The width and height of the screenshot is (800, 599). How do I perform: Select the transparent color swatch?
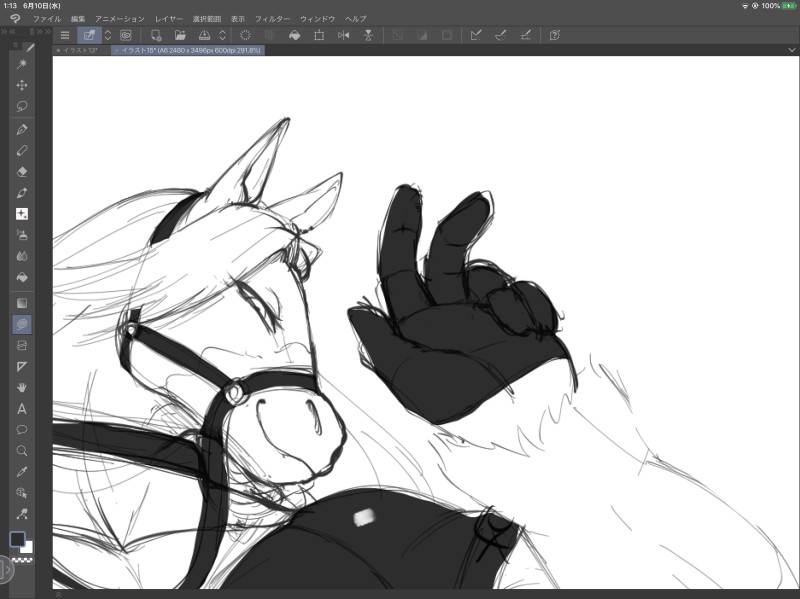(22, 560)
